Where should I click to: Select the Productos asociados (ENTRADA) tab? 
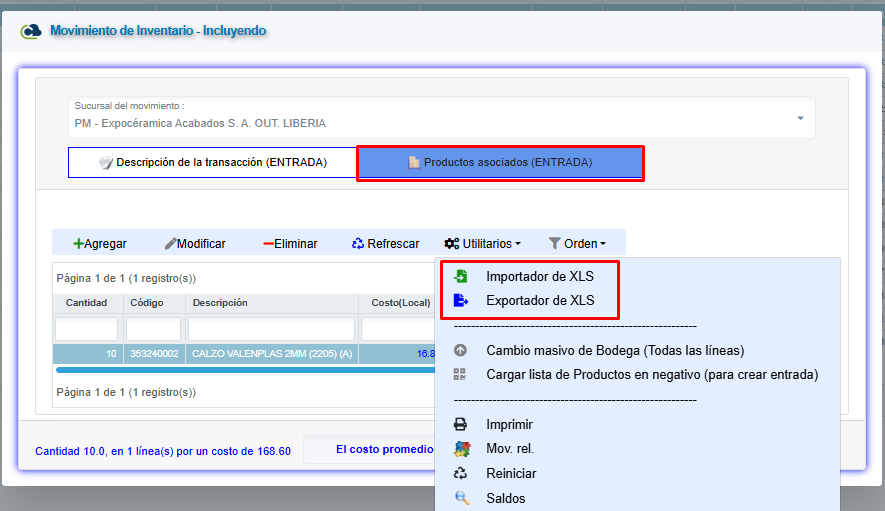point(500,162)
